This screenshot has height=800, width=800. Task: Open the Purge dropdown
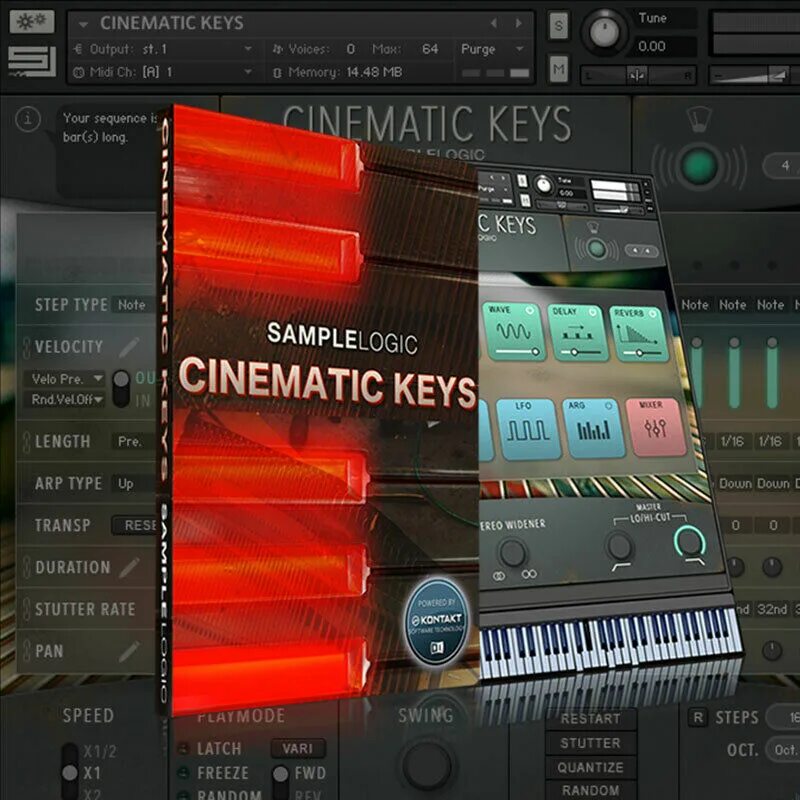(492, 49)
